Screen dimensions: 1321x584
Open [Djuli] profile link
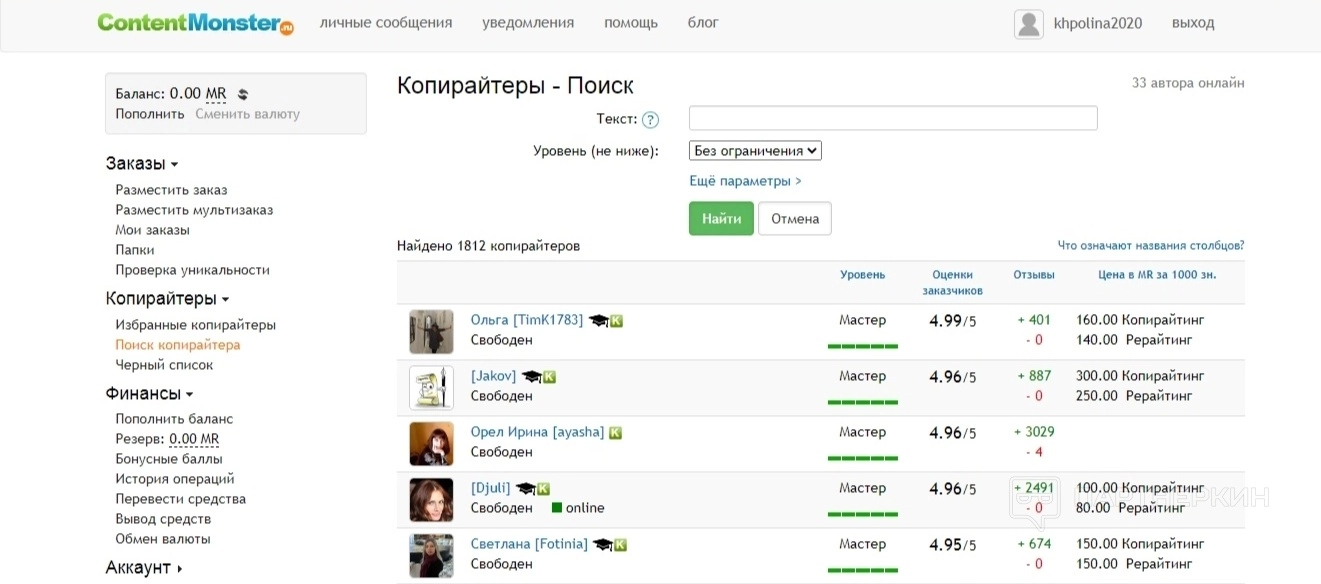coord(490,488)
